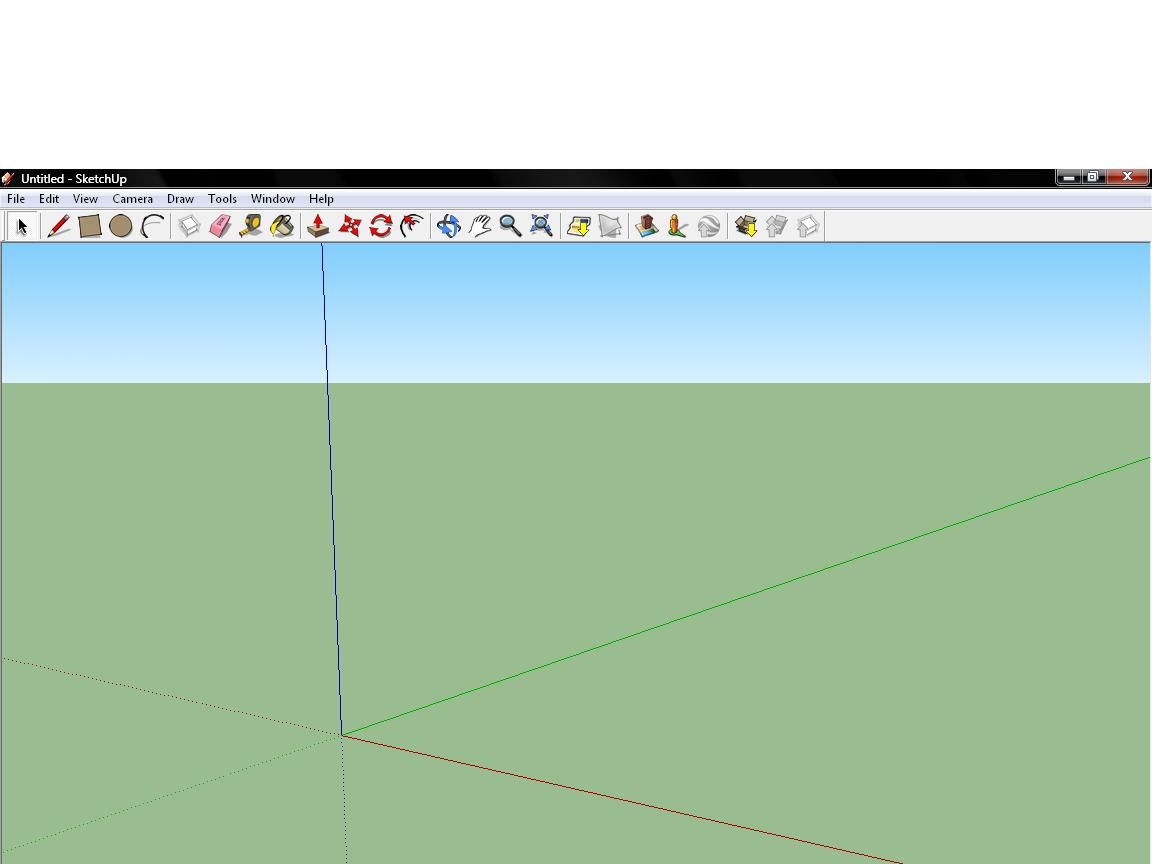This screenshot has width=1152, height=864.
Task: Open the Paint Bucket tool
Action: (282, 226)
